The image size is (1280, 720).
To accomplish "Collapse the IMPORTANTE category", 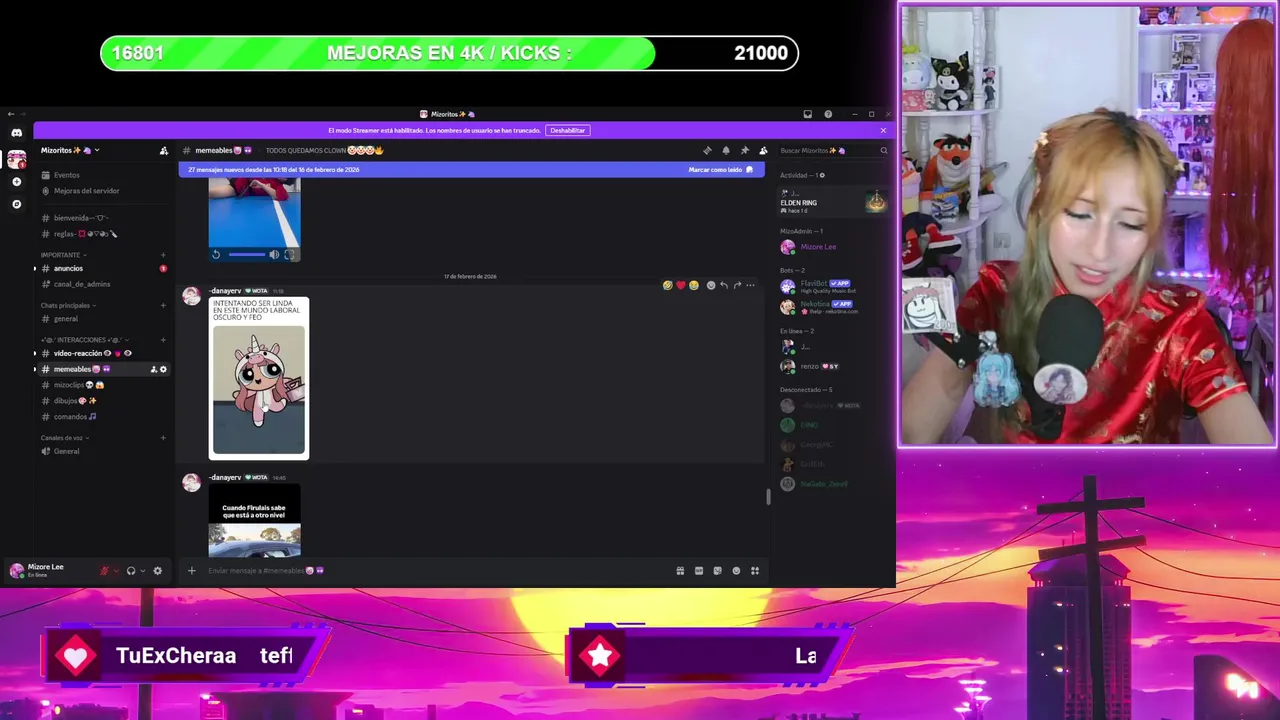I will 62,255.
